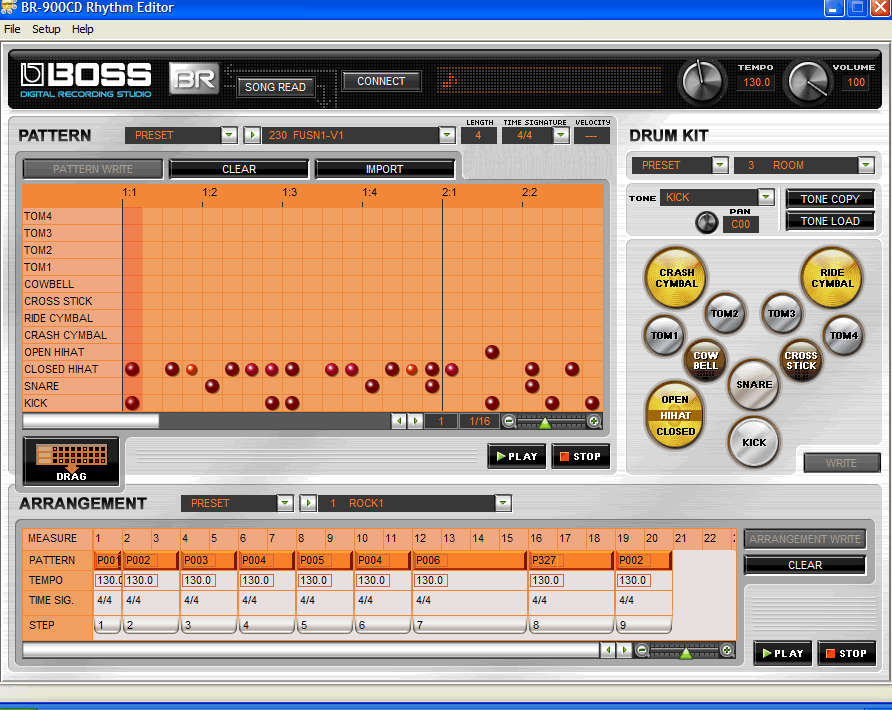This screenshot has width=892, height=710.
Task: Zoom in pattern grid with plus icon
Action: coord(594,422)
